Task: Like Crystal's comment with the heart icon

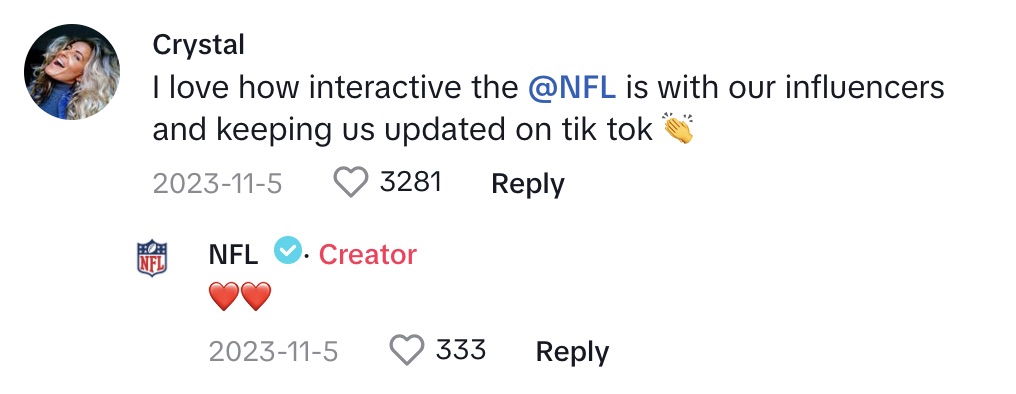Action: tap(351, 182)
